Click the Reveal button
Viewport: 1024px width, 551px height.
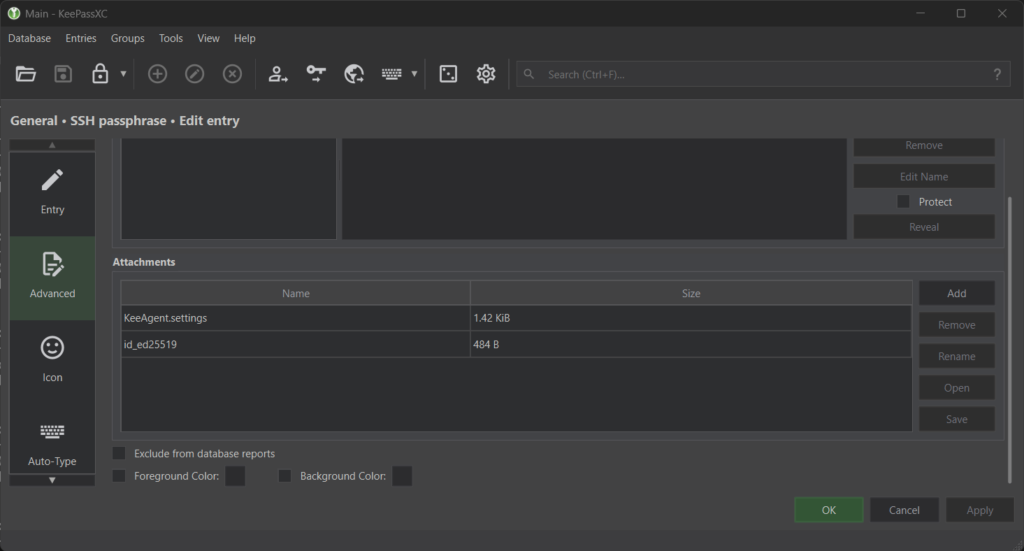tap(924, 227)
